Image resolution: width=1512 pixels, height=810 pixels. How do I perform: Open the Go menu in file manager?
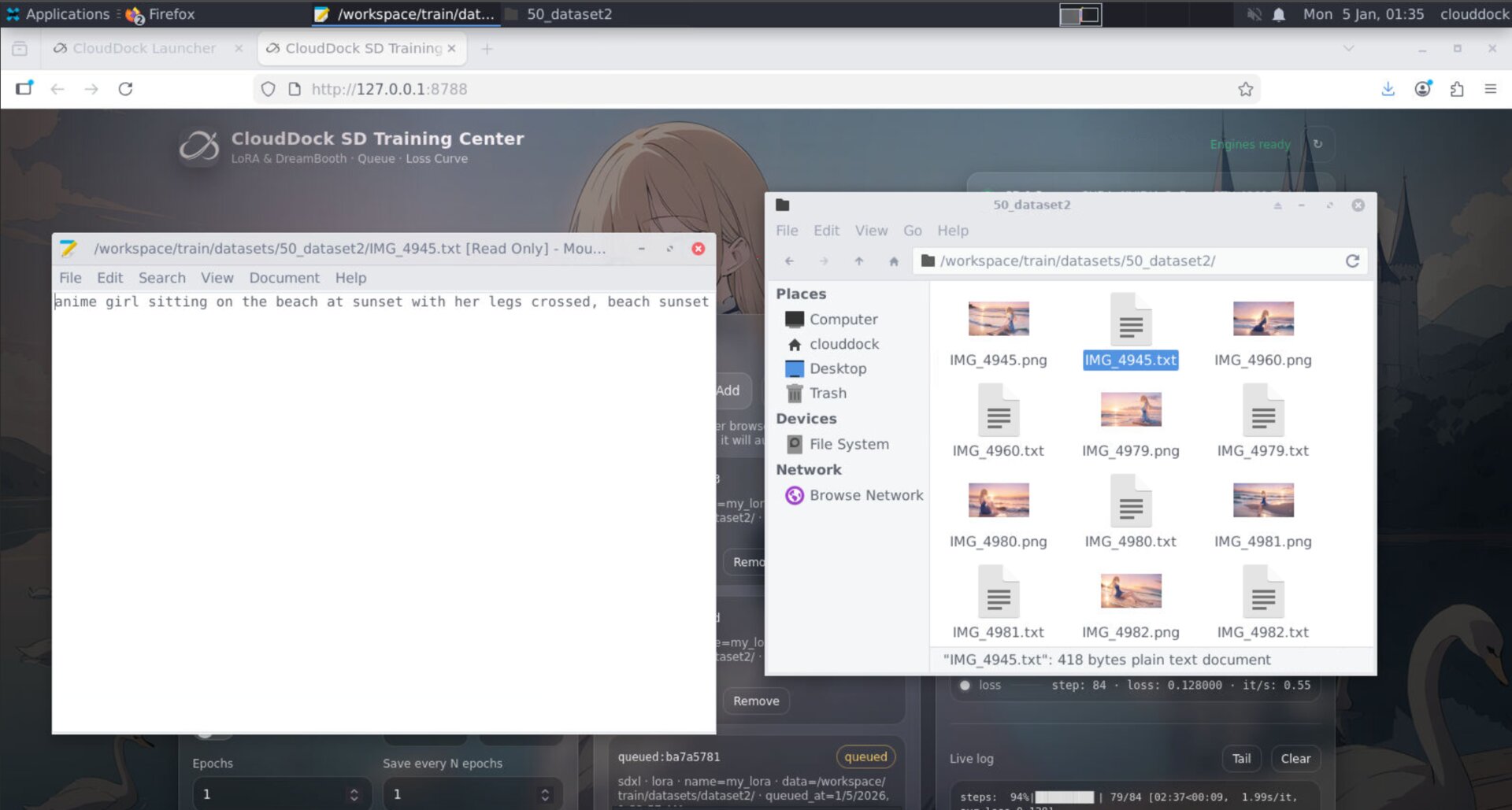912,231
